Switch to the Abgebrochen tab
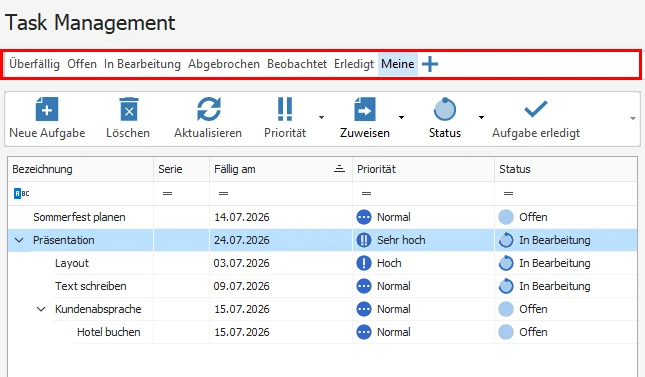 [224, 64]
